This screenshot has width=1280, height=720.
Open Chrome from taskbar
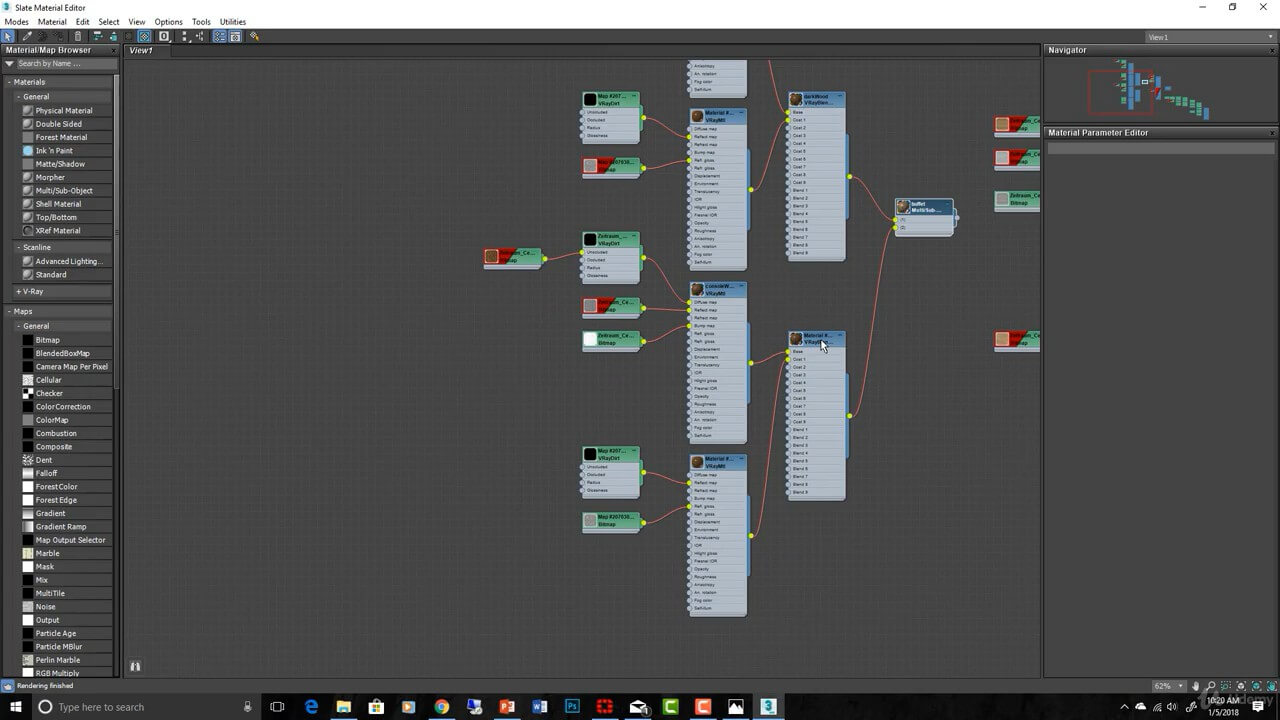point(441,706)
